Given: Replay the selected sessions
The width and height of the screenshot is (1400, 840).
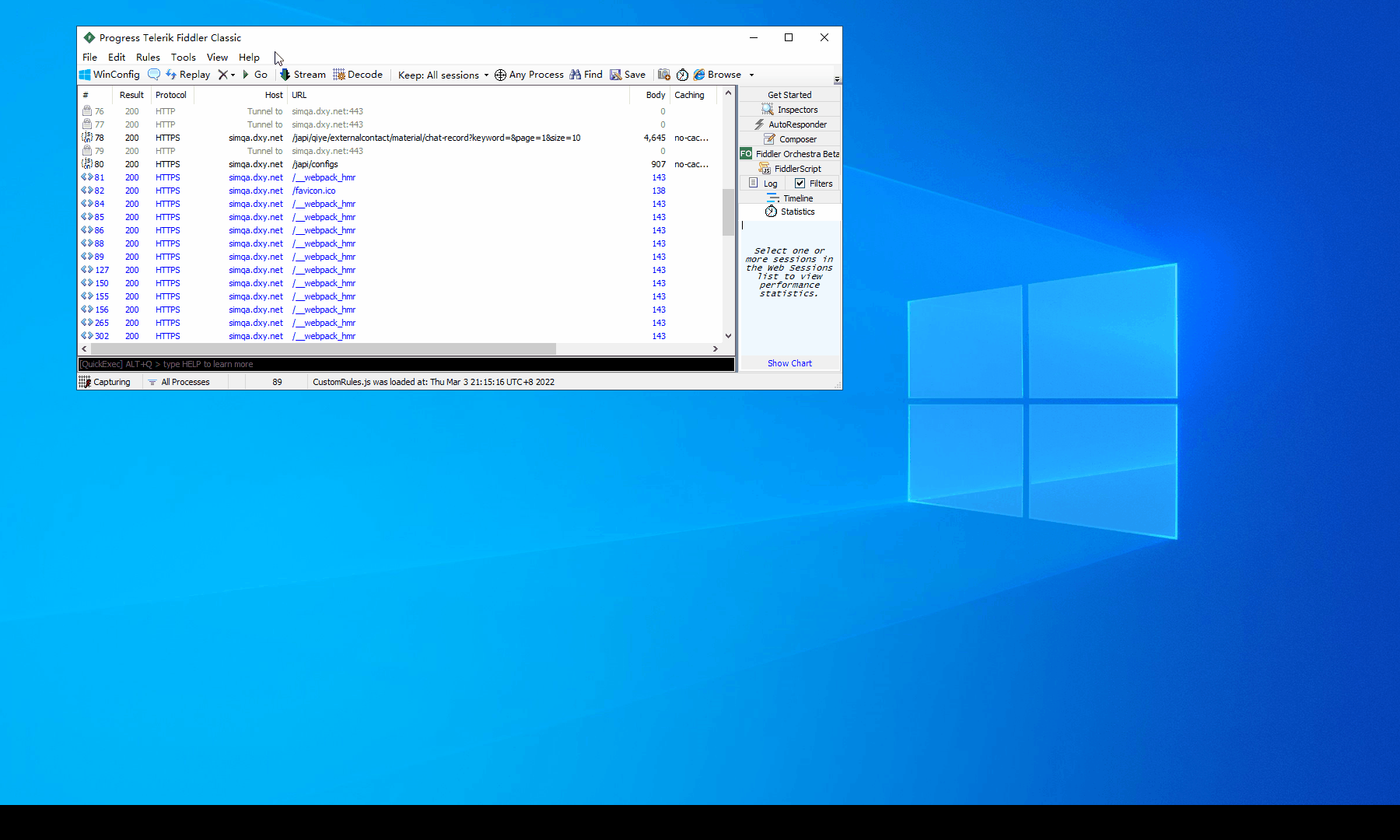Looking at the screenshot, I should [x=187, y=75].
